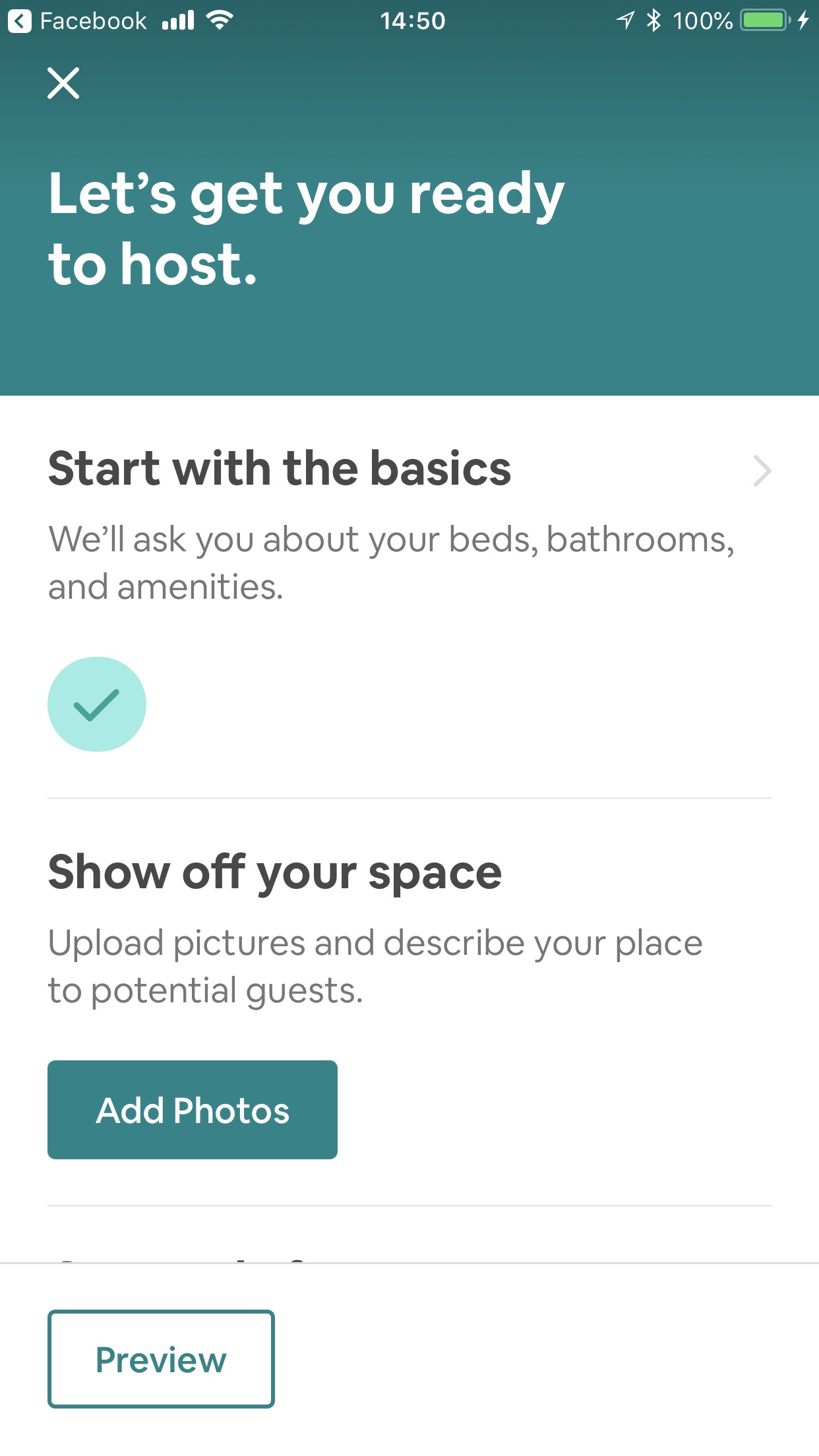This screenshot has width=819, height=1456.
Task: Close the host setup screen
Action: point(63,84)
